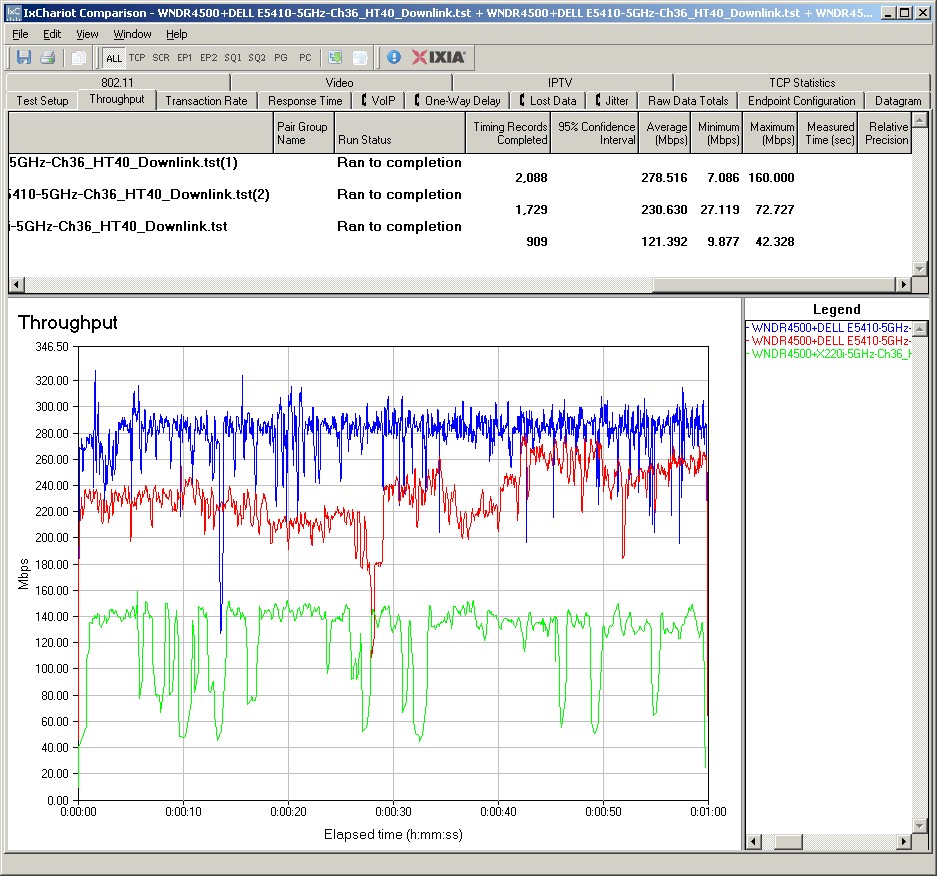Click the green legend entry WNDR4500+X220i
This screenshot has width=937, height=876.
coord(829,354)
